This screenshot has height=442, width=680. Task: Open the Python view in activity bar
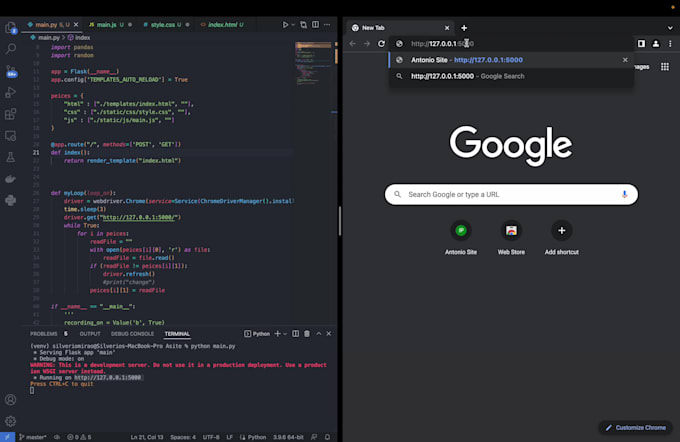(10, 200)
